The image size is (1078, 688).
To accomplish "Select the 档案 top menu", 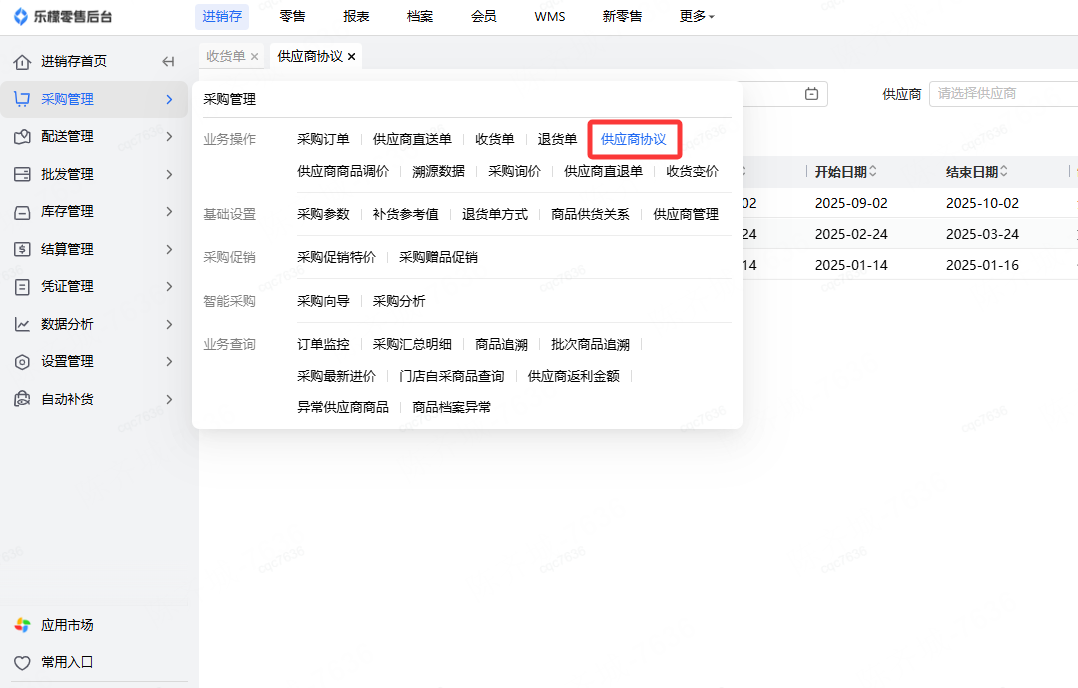I will (x=420, y=16).
